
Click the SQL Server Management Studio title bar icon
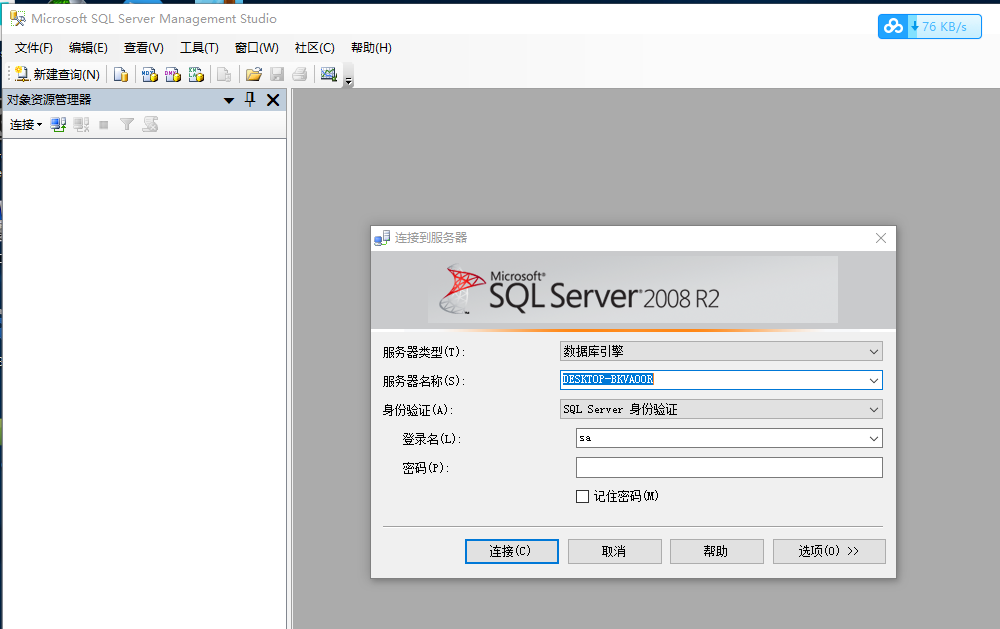16,18
